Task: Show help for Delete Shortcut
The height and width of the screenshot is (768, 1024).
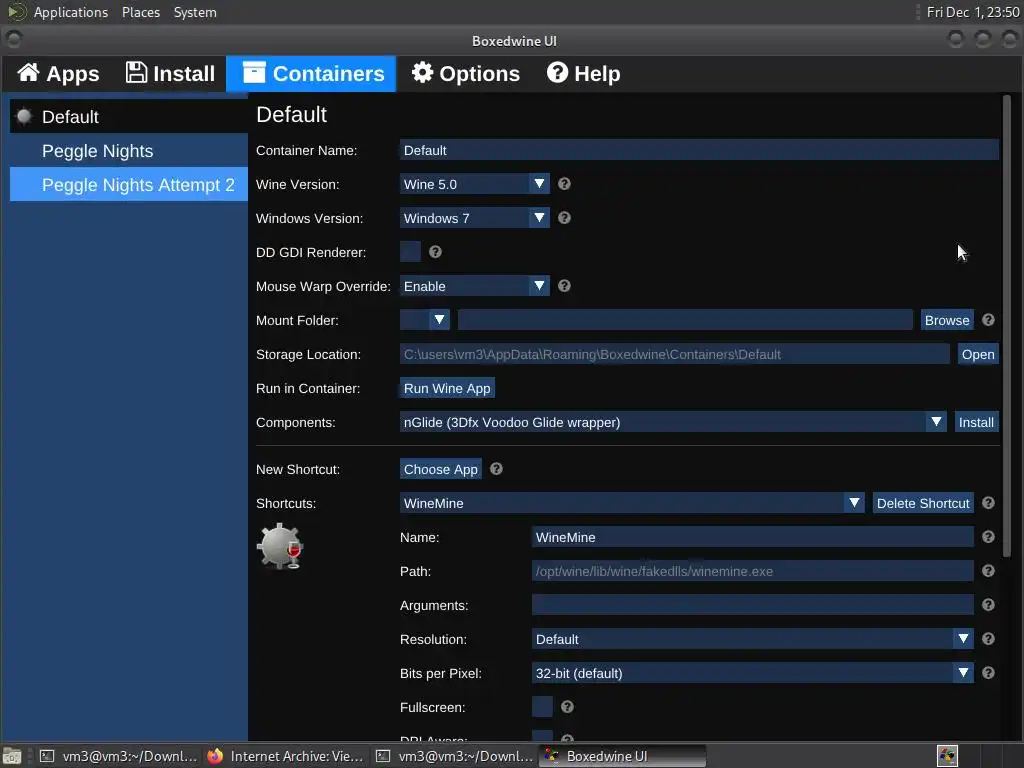Action: [988, 503]
